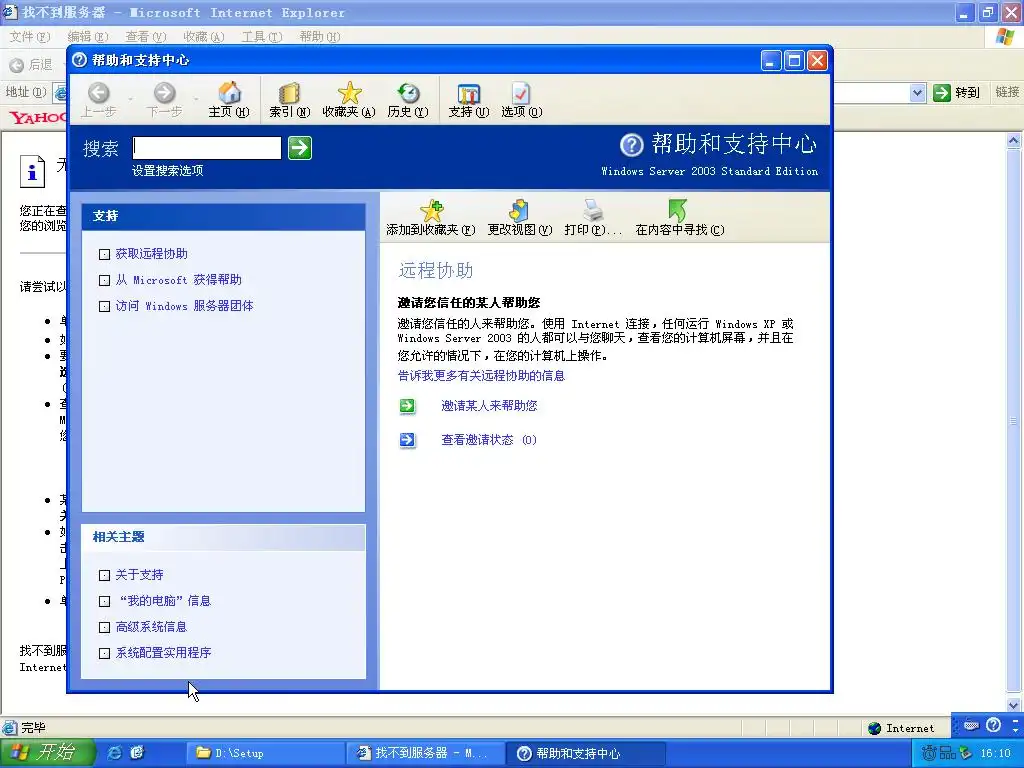Click 告诉我更多有关远程协助的信息 link
The width and height of the screenshot is (1024, 768).
[481, 376]
